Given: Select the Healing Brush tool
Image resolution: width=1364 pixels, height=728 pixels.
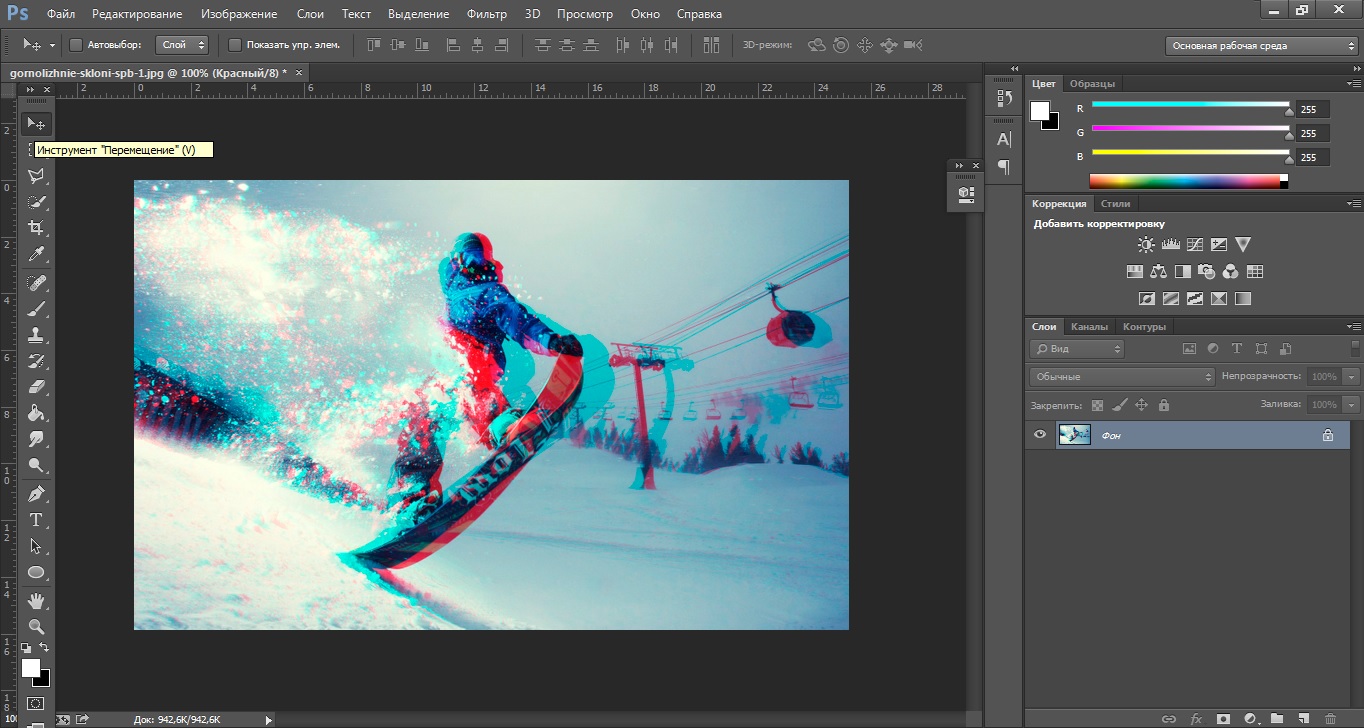Looking at the screenshot, I should 36,283.
